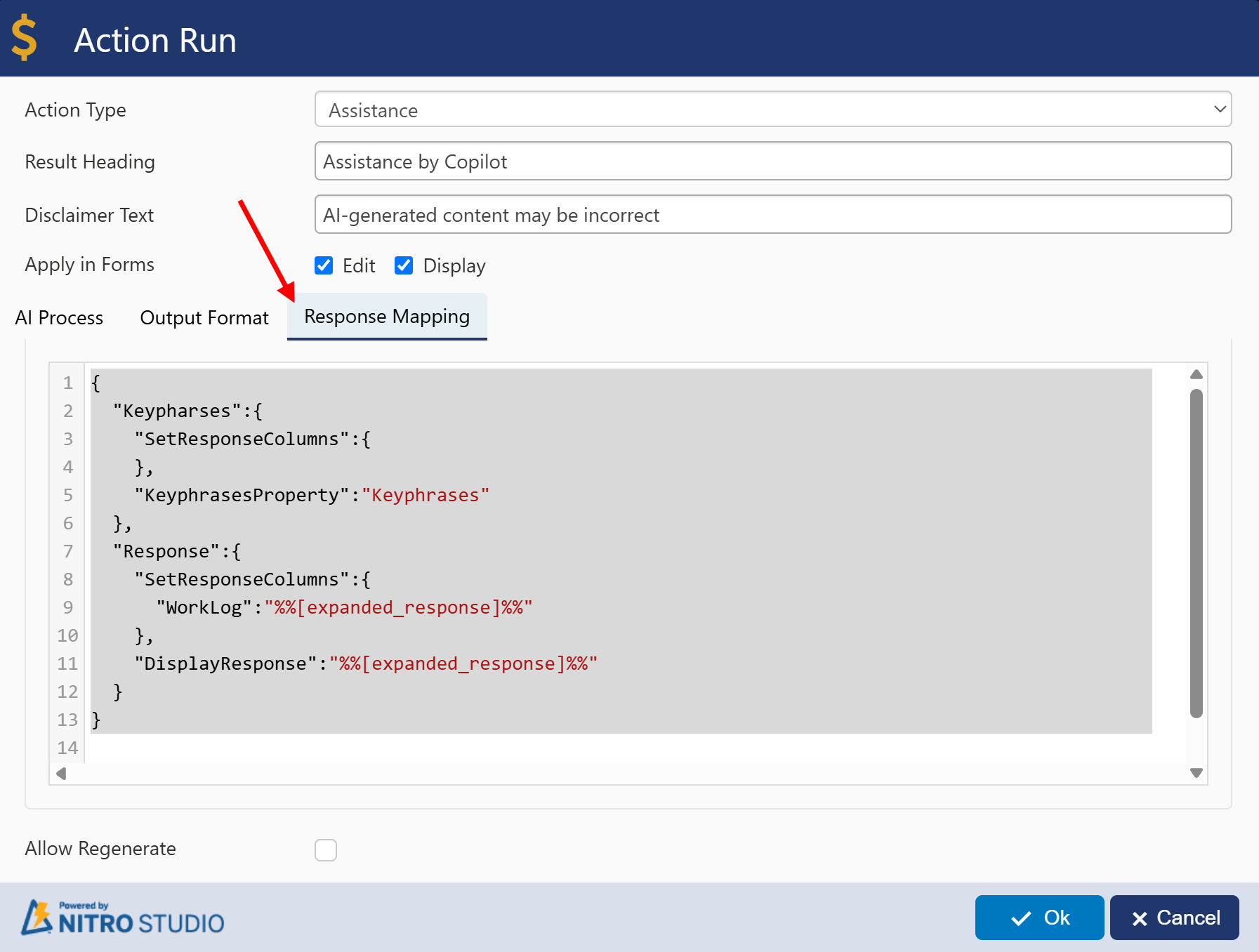Viewport: 1259px width, 952px height.
Task: Open the Output Format tab
Action: pos(204,318)
